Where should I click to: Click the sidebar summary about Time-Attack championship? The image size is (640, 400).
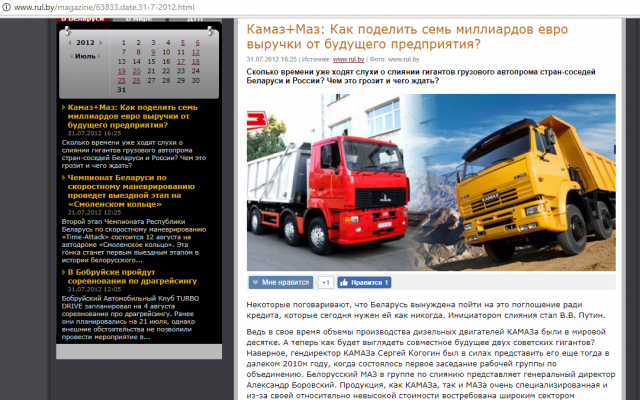pos(134,241)
